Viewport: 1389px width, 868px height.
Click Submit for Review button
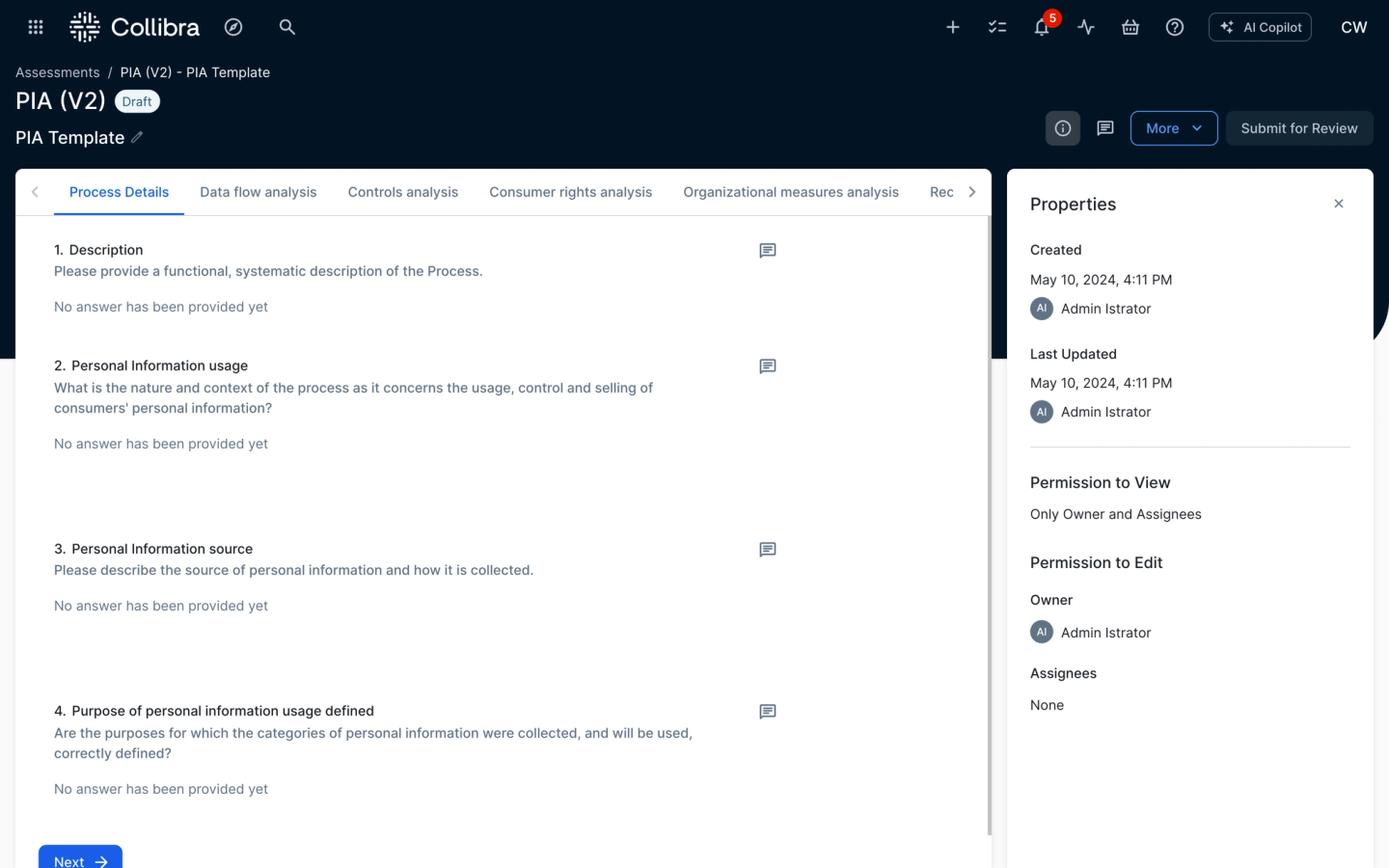pyautogui.click(x=1298, y=128)
